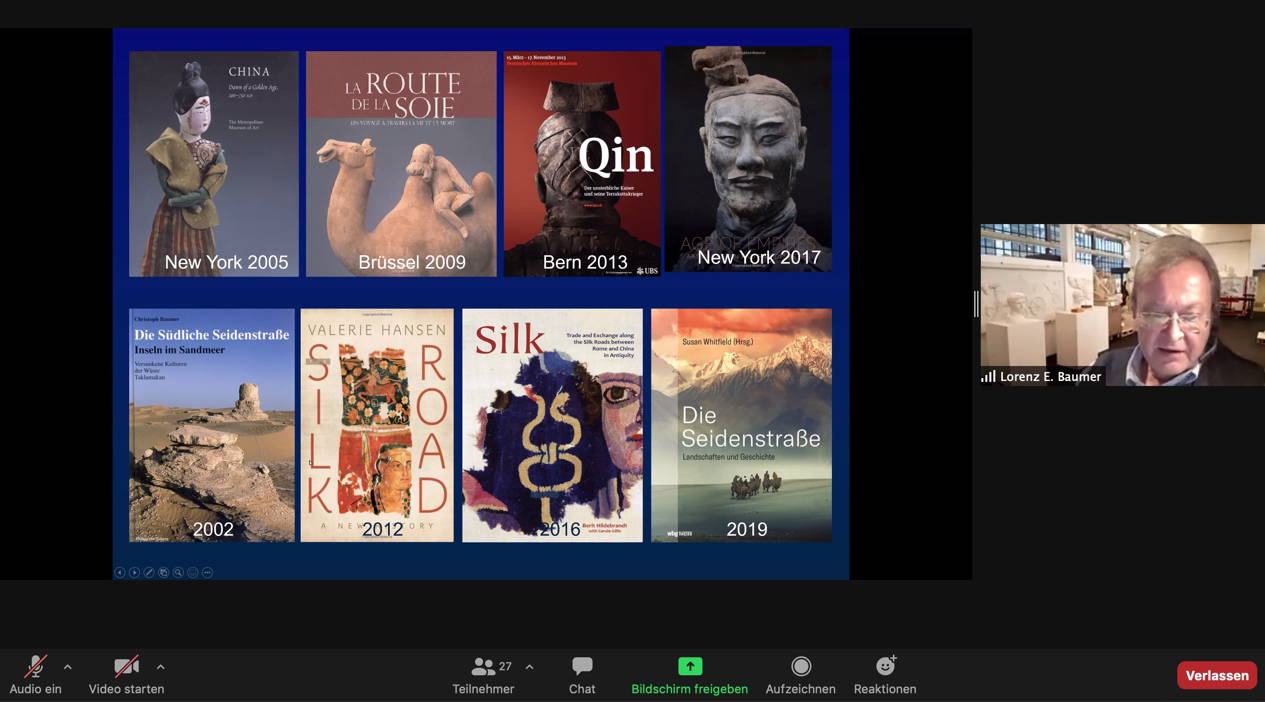Screen dimensions: 1265x702
Task: Click the green Bildschirm freigeben share icon
Action: click(690, 666)
